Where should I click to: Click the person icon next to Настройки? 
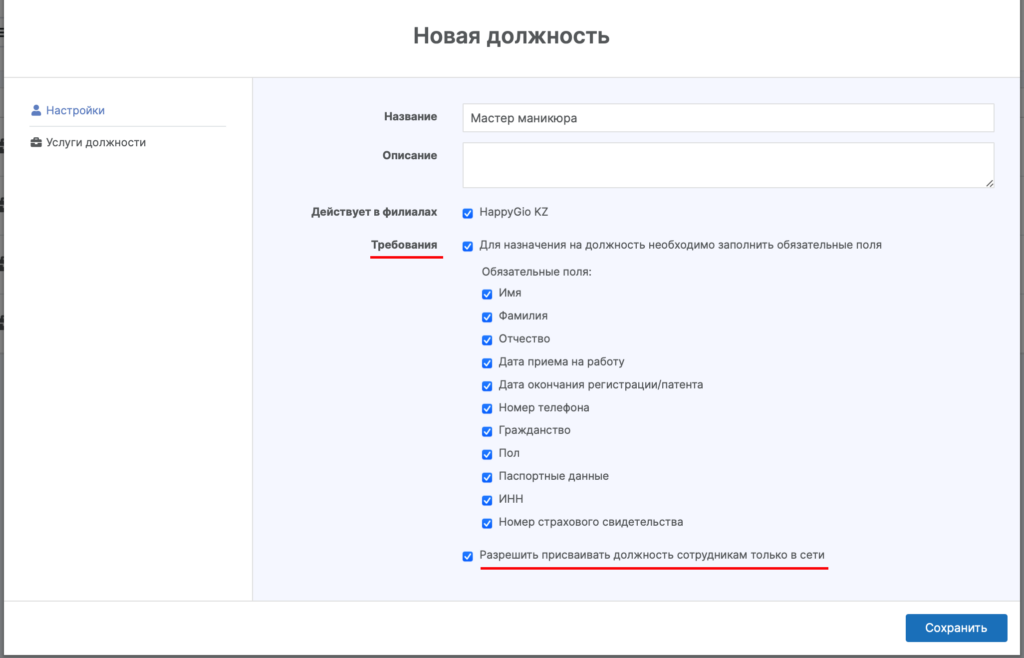37,111
